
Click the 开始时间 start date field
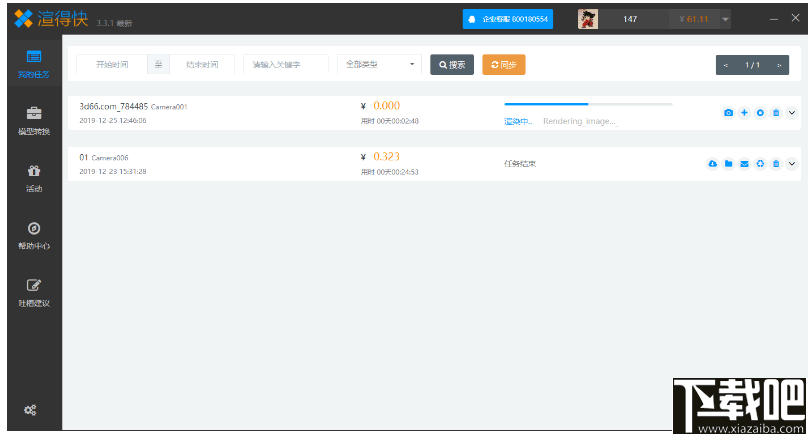click(x=112, y=64)
